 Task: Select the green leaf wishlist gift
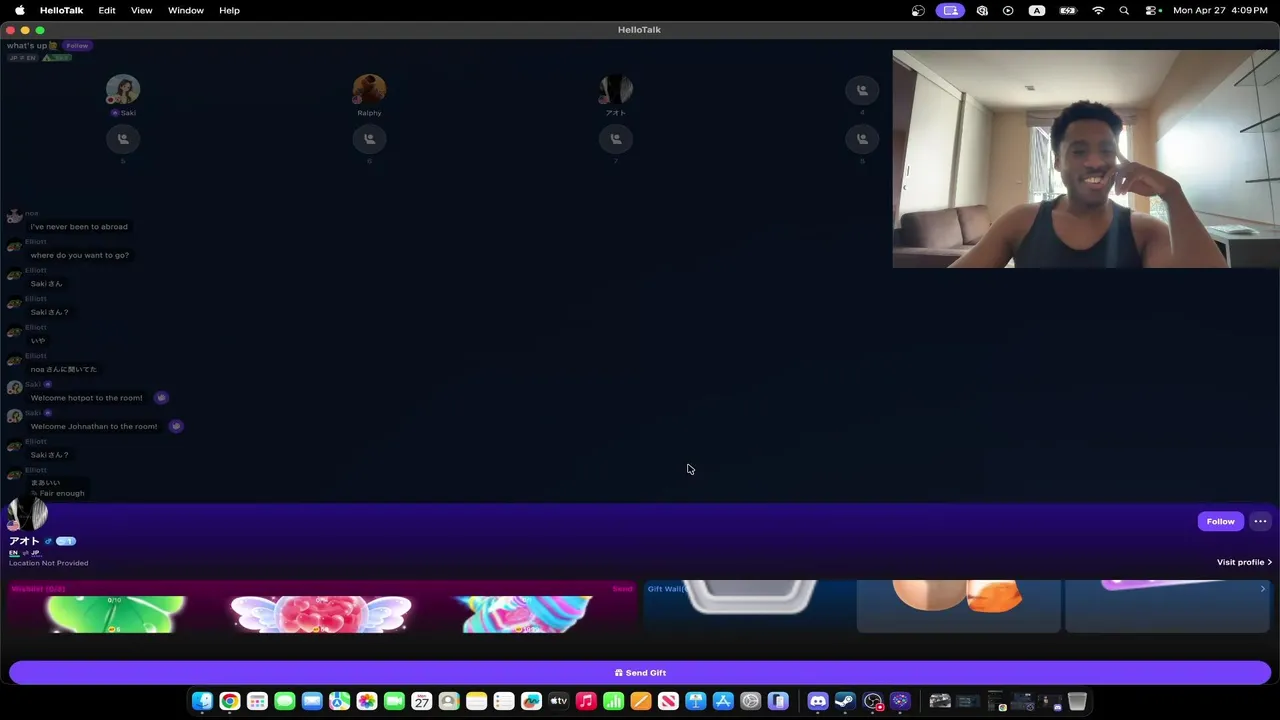coord(115,614)
